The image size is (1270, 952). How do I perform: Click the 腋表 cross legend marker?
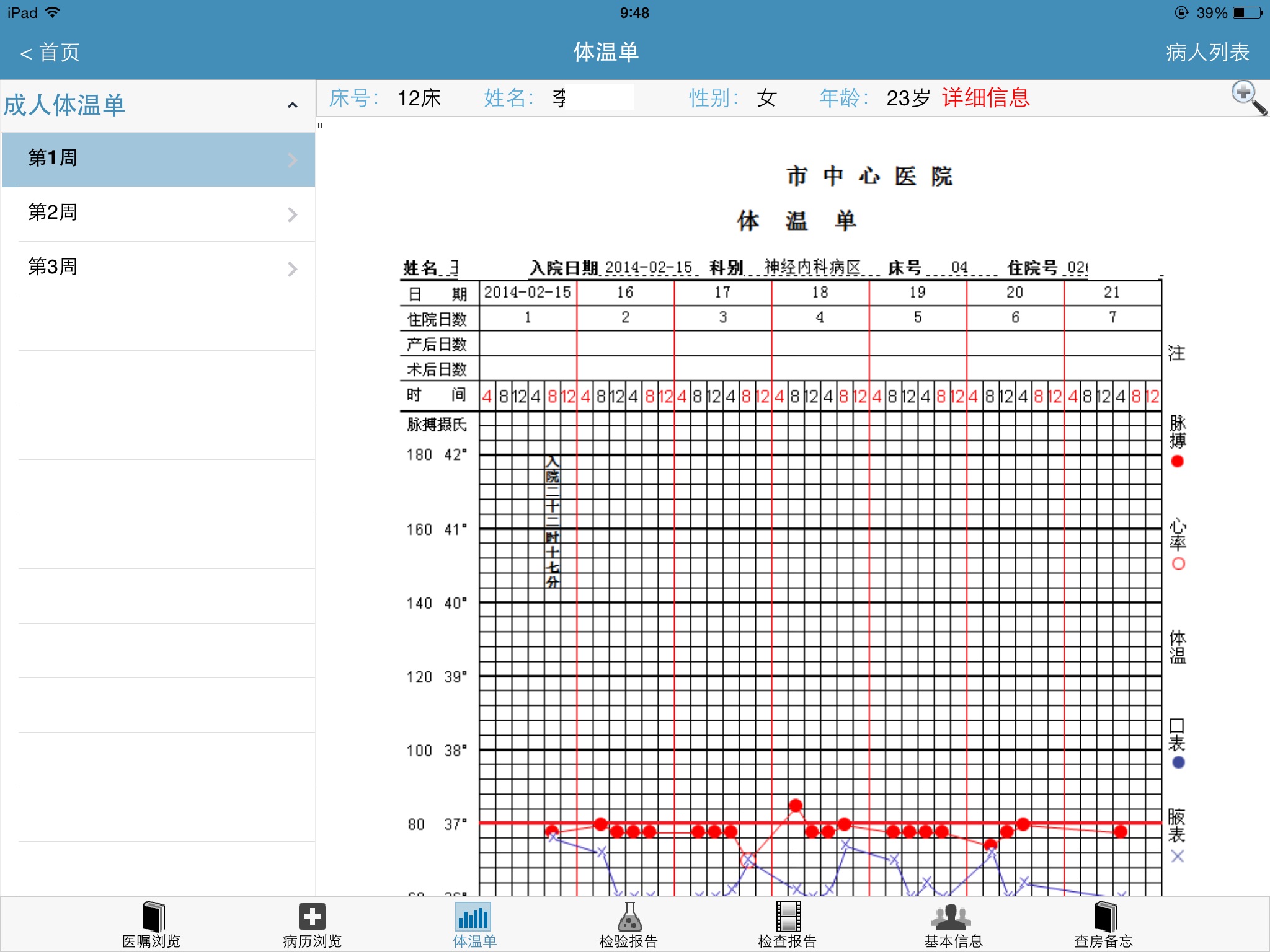(x=1178, y=856)
